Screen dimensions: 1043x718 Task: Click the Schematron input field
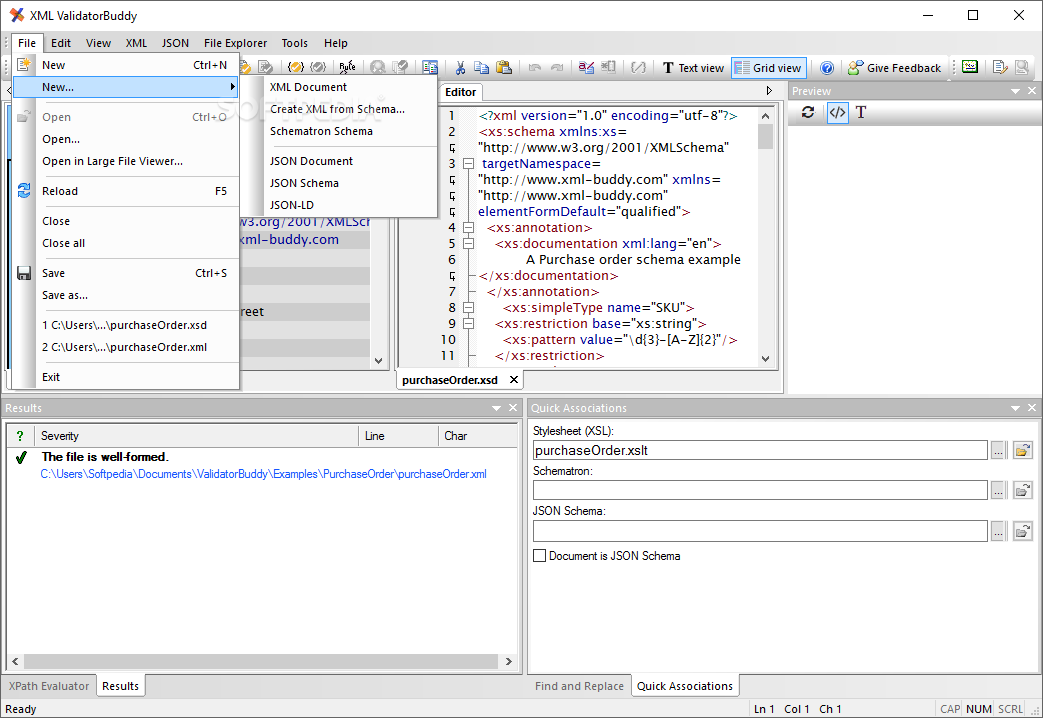[760, 490]
